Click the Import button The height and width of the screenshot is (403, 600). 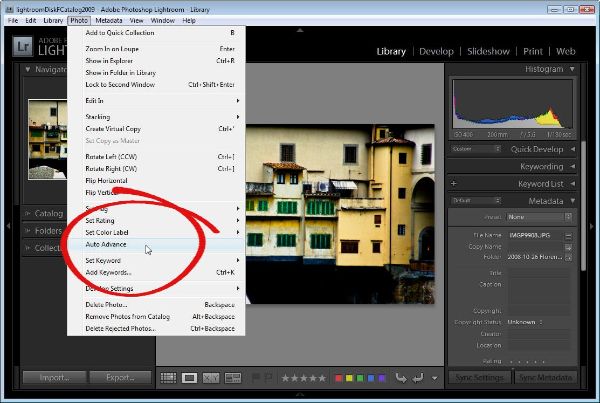54,378
